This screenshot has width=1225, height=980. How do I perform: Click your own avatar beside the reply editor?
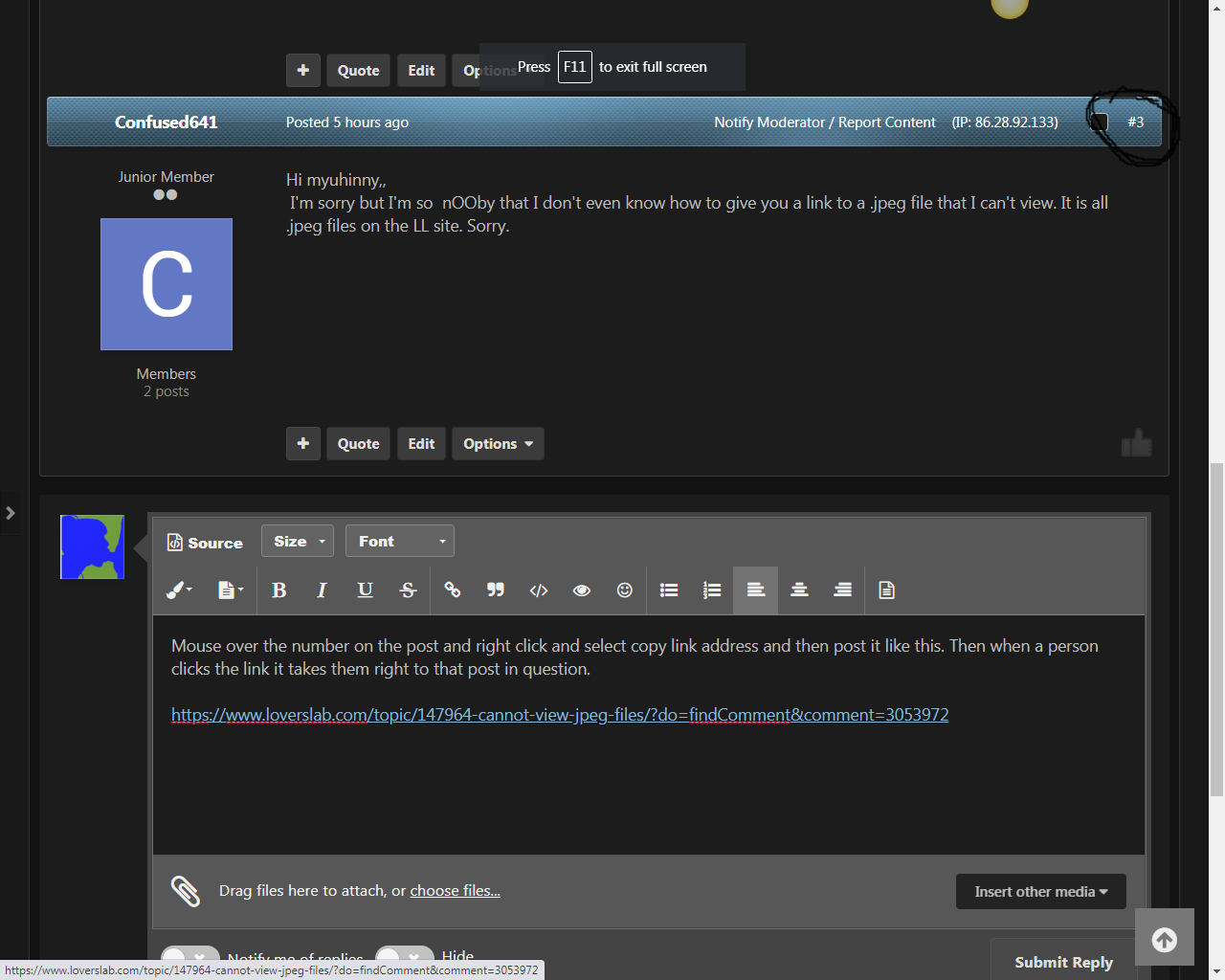coord(92,546)
